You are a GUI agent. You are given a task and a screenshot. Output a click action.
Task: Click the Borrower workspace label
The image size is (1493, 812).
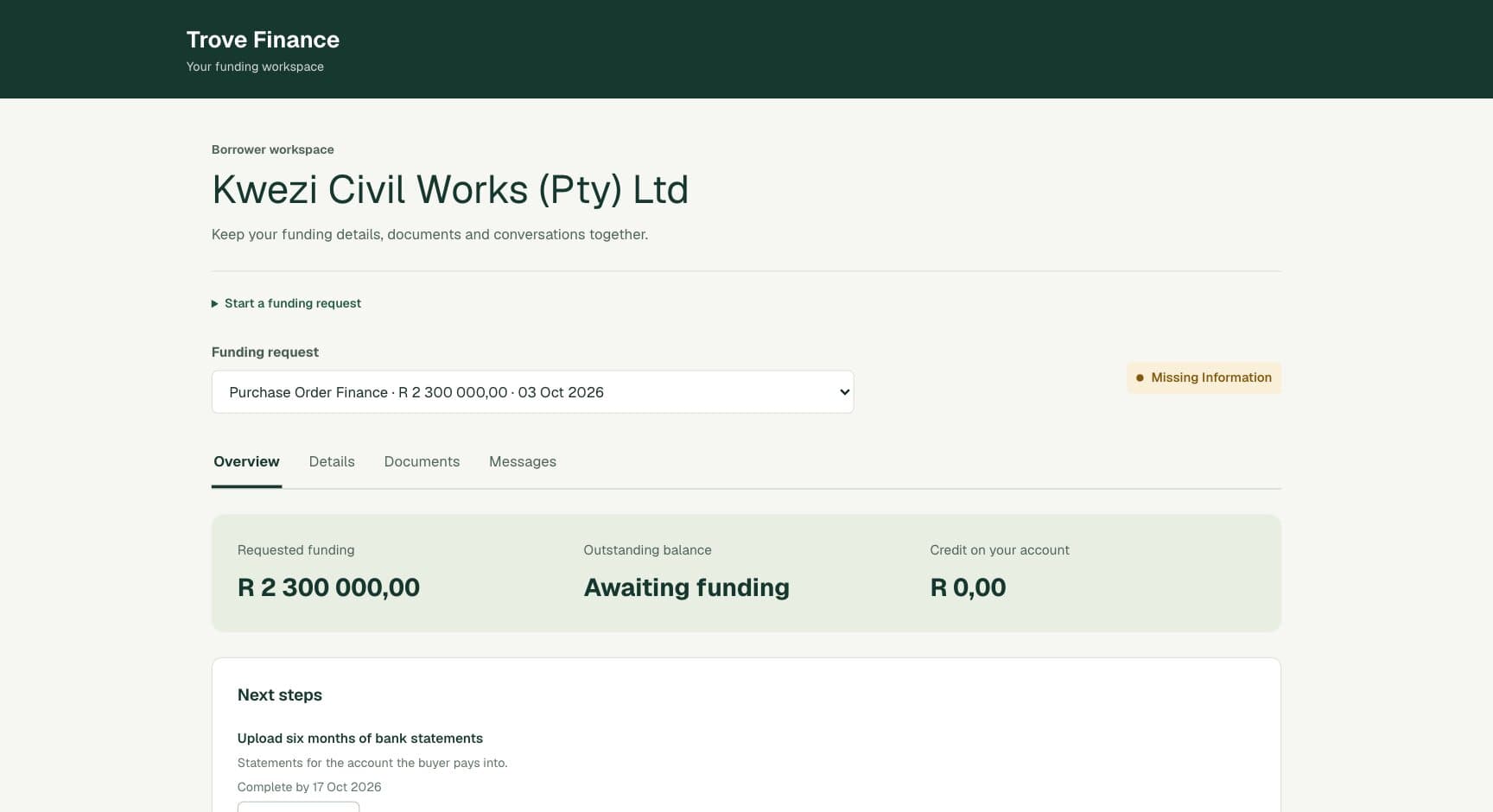pos(273,149)
